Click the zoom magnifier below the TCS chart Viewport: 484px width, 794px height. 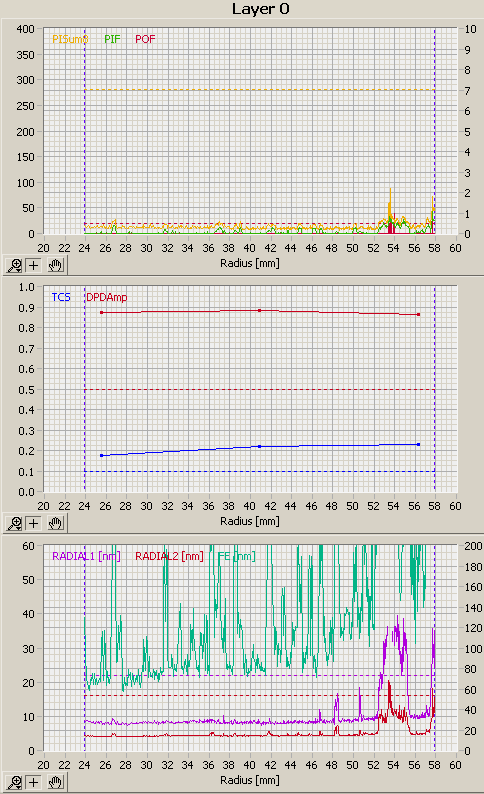click(x=14, y=523)
